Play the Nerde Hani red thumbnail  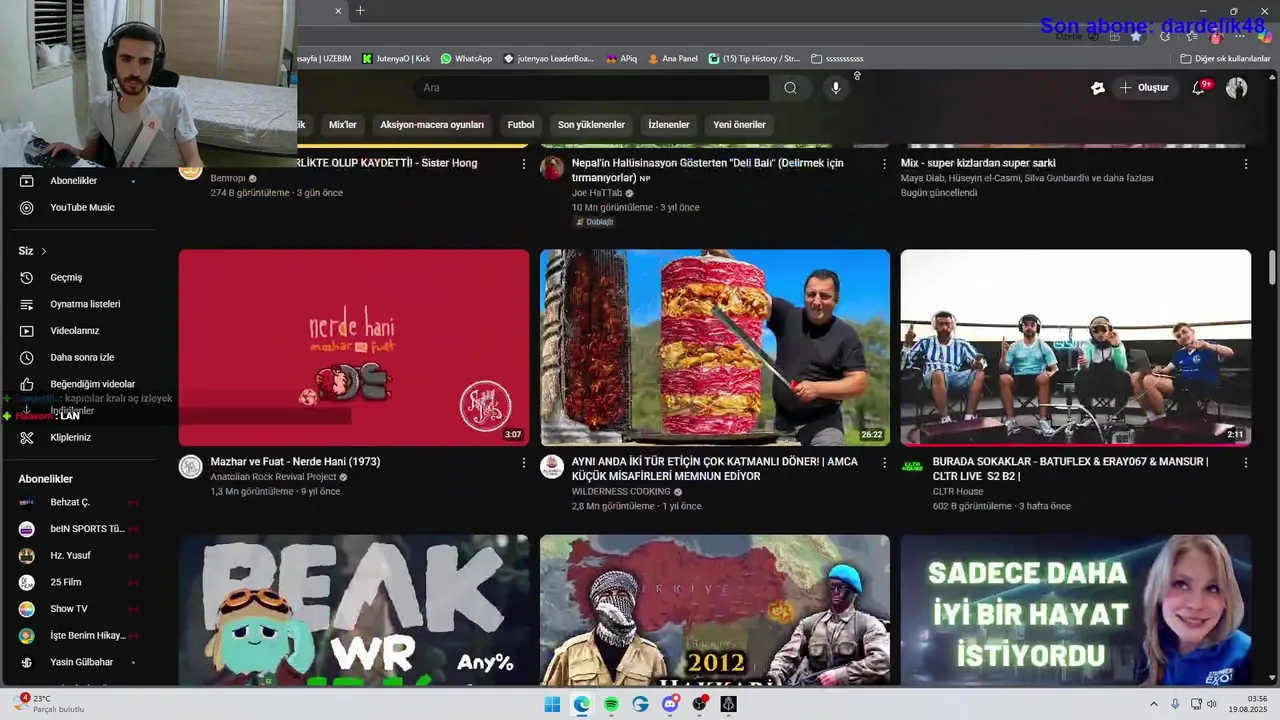(x=354, y=348)
